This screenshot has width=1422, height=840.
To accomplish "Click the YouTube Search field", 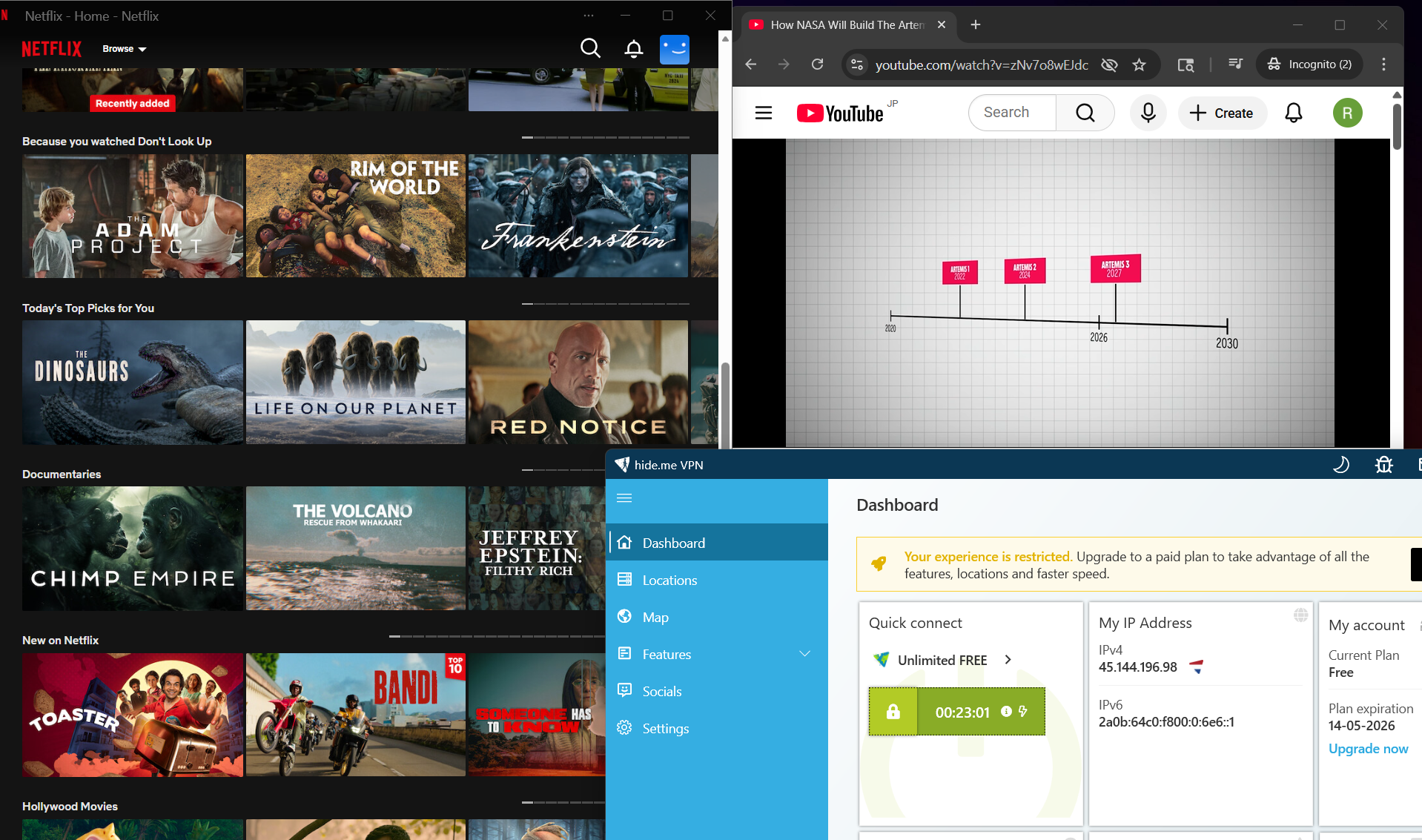I will coord(1012,113).
